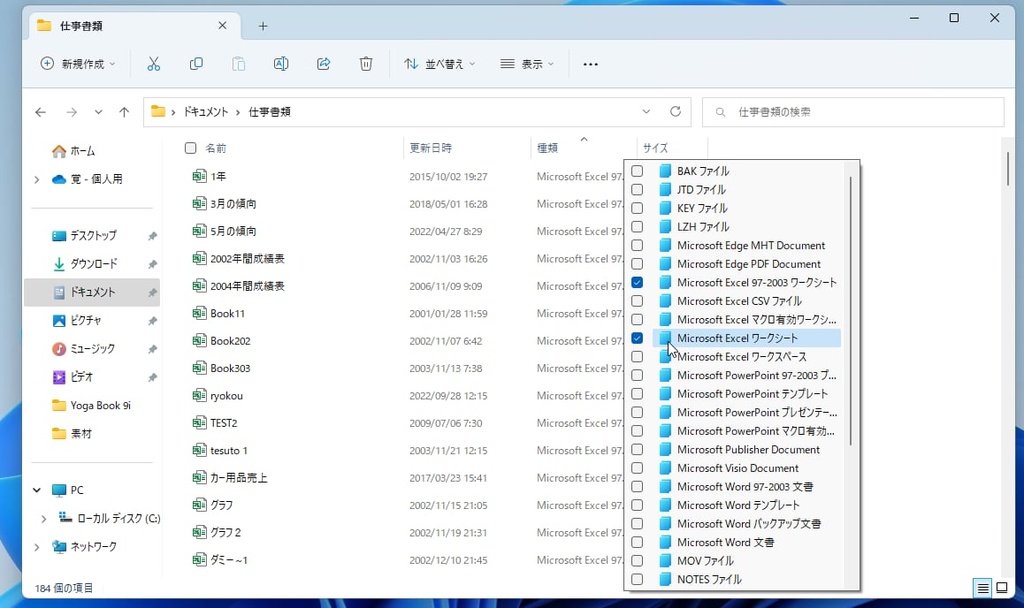This screenshot has width=1024, height=608.
Task: Expand ローカル ディスク (C:) node
Action: (x=44, y=519)
